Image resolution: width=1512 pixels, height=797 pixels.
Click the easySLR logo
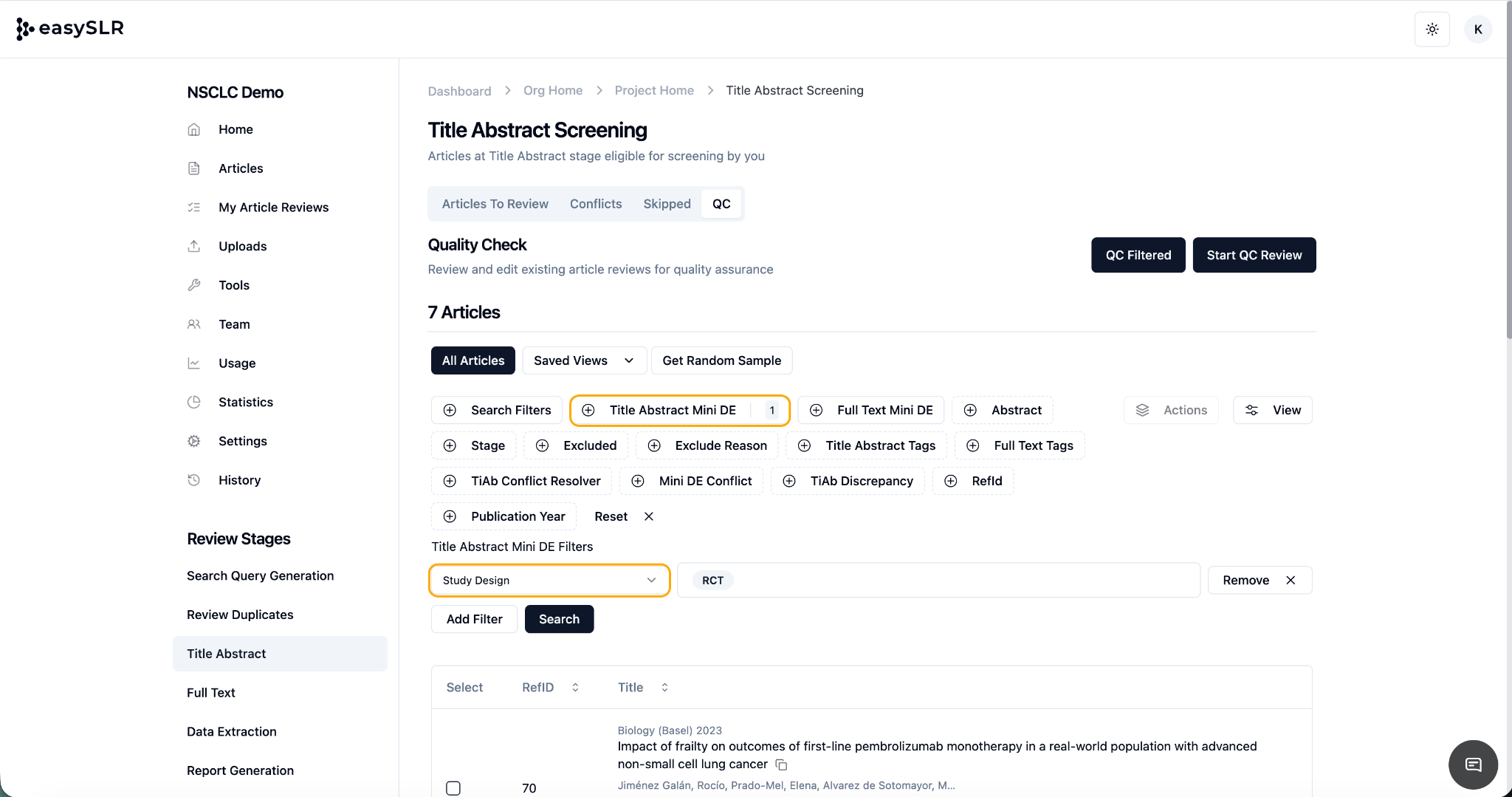(70, 28)
